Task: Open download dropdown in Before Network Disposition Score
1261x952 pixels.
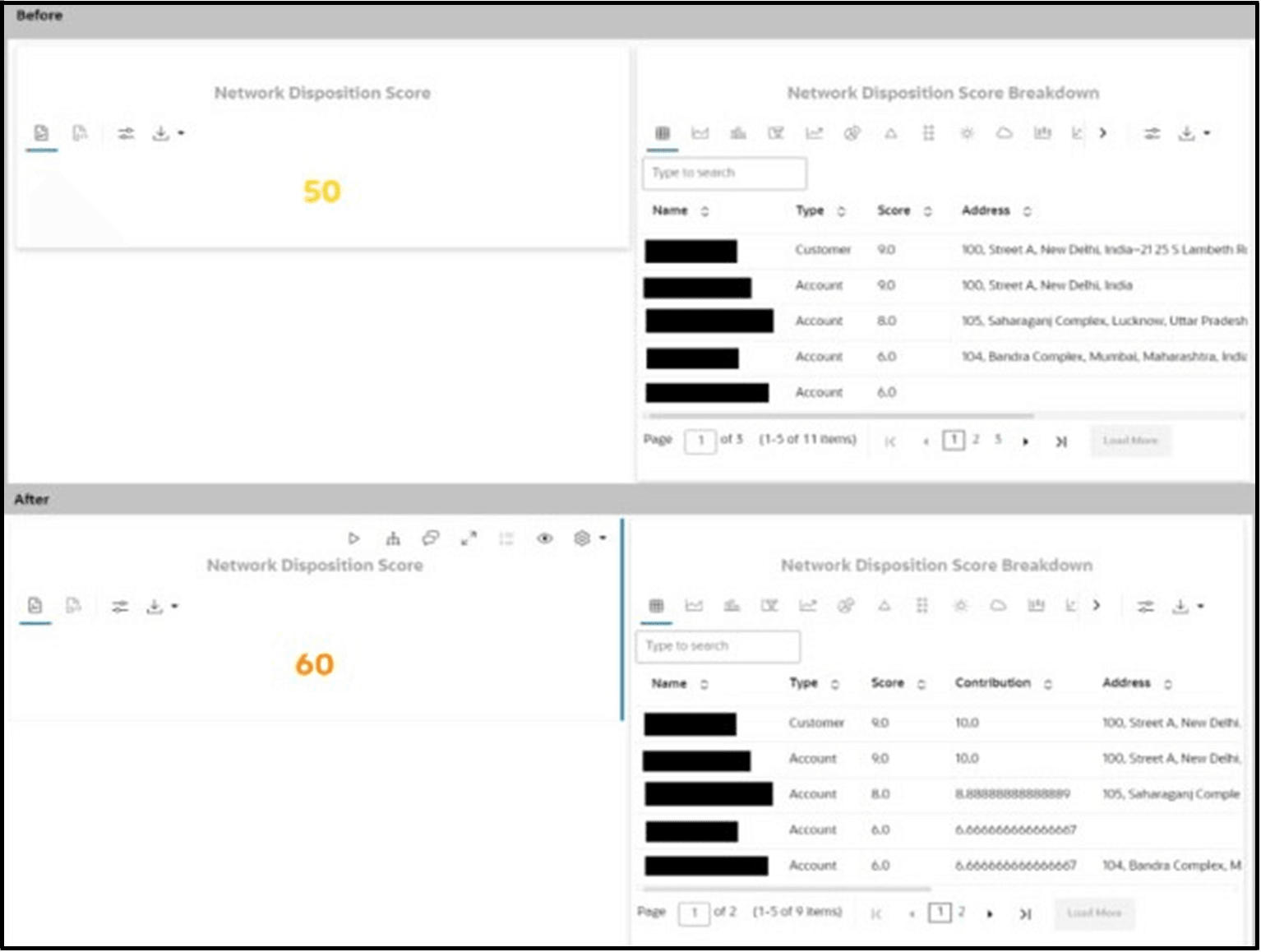Action: (x=168, y=133)
